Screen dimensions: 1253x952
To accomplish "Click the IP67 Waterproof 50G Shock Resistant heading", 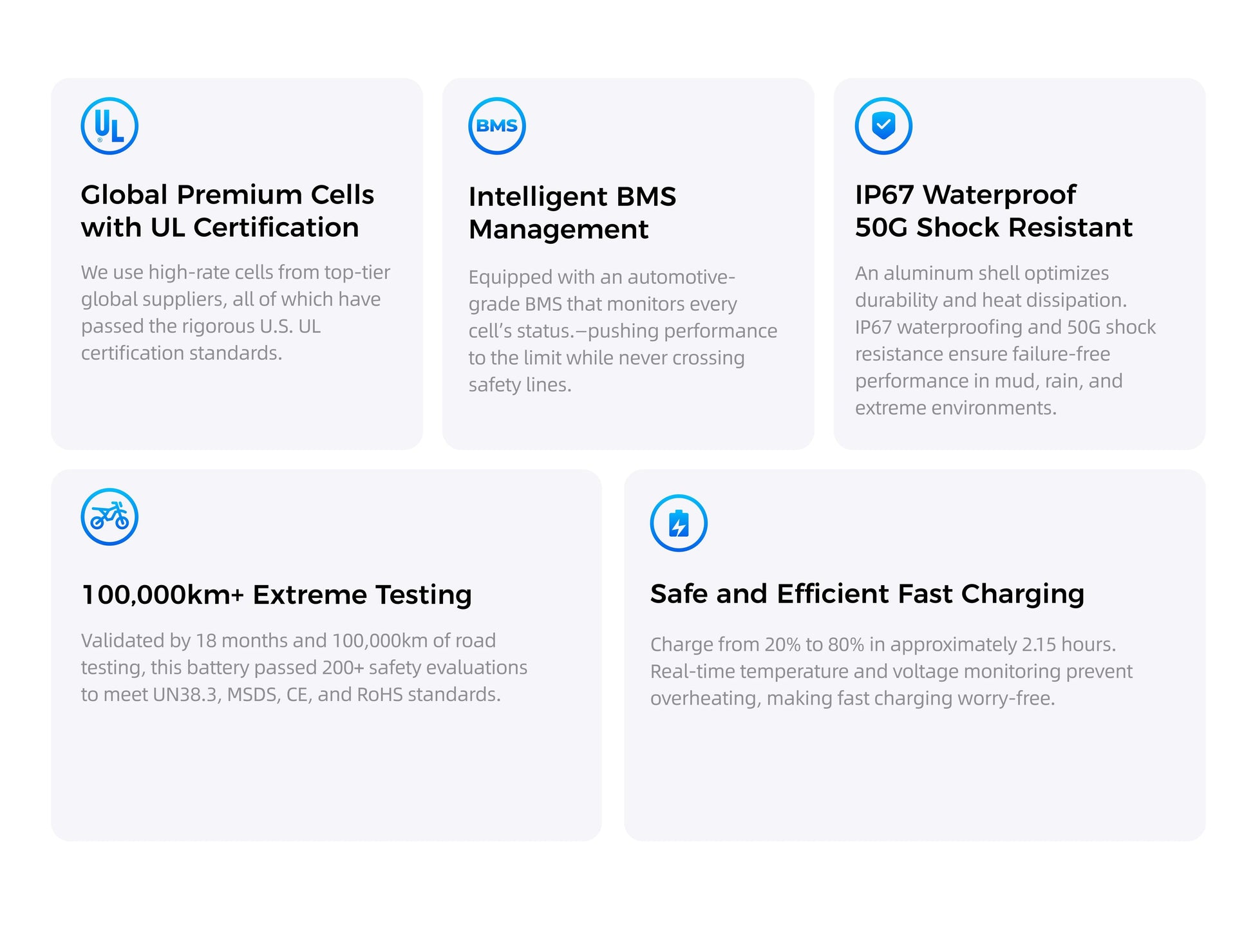I will point(994,211).
